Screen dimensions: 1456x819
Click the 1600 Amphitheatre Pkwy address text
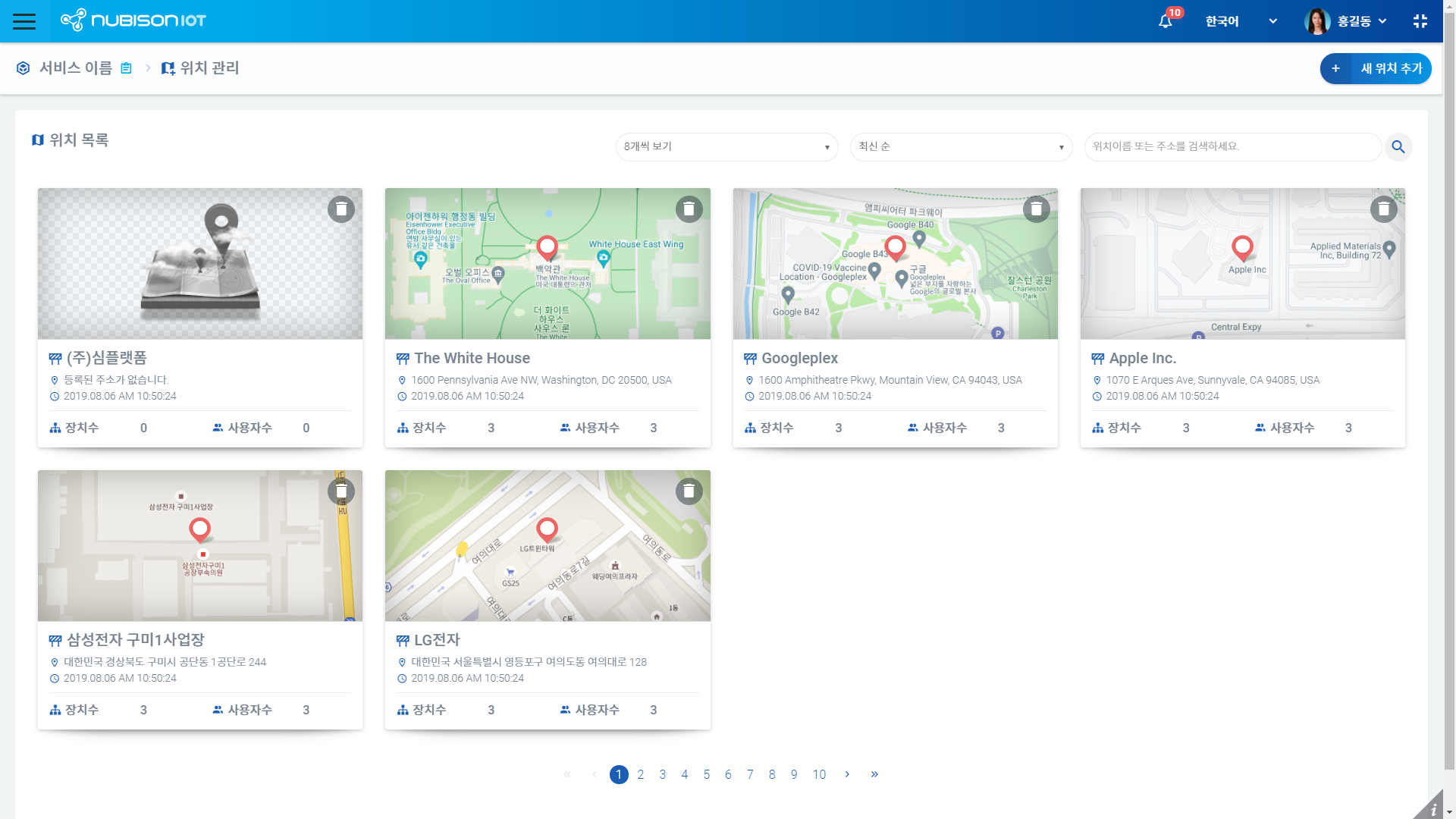point(890,380)
